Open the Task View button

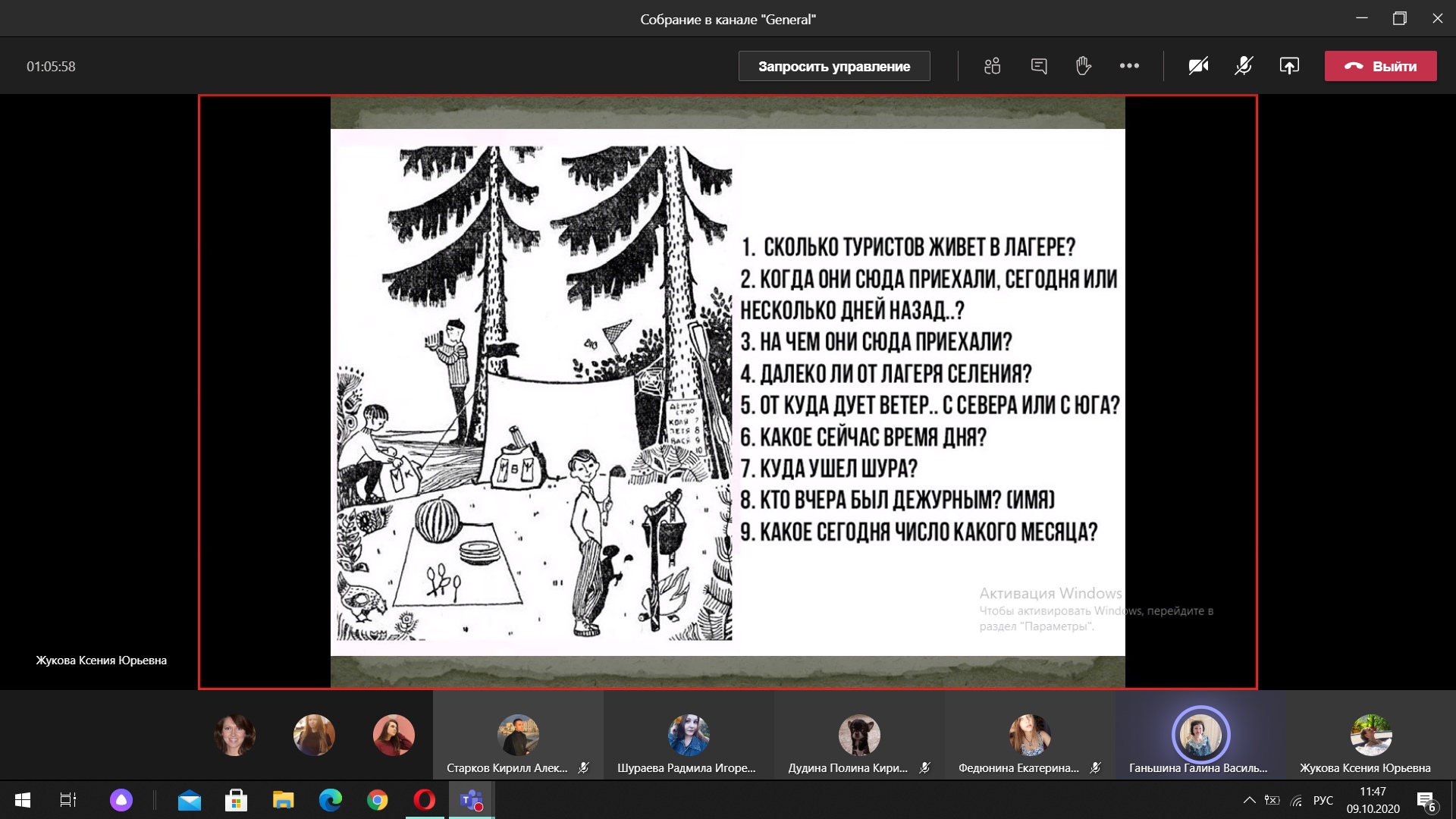[68, 800]
